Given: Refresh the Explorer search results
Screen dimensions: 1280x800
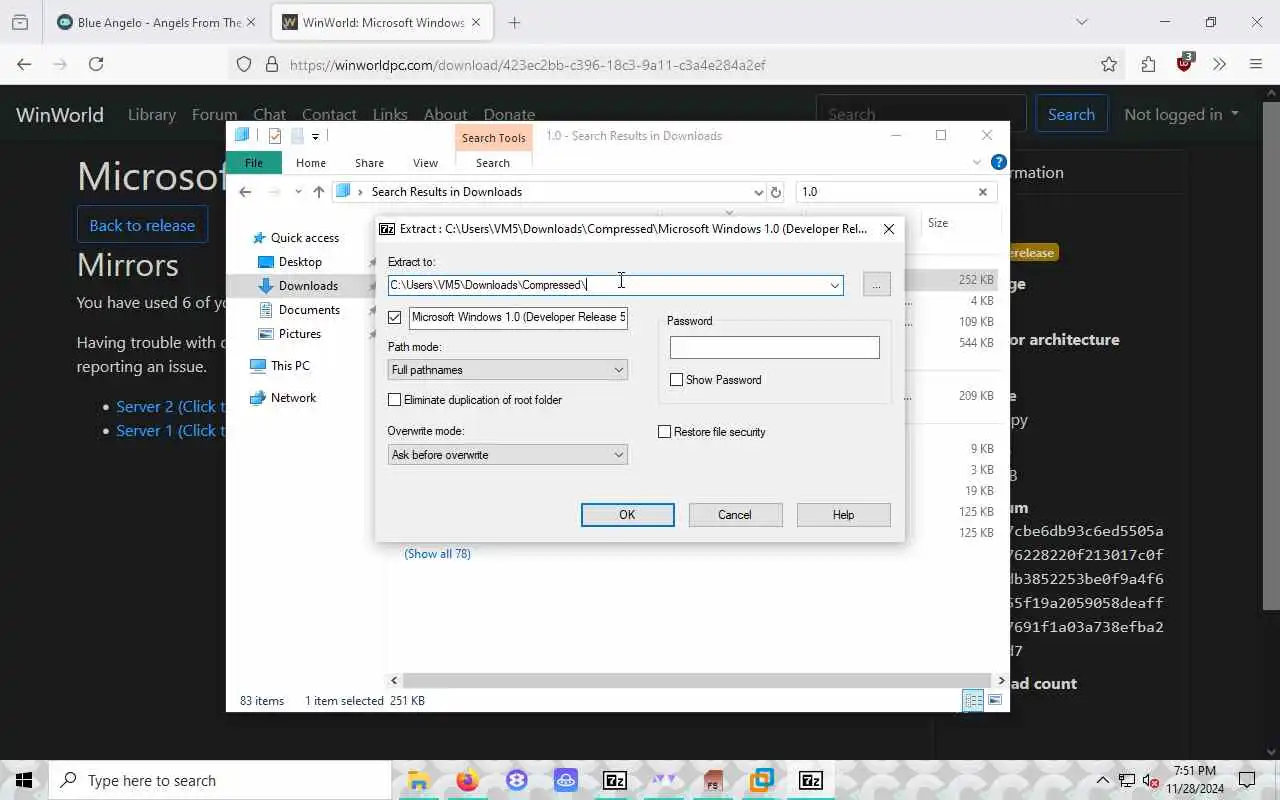Looking at the screenshot, I should [776, 192].
